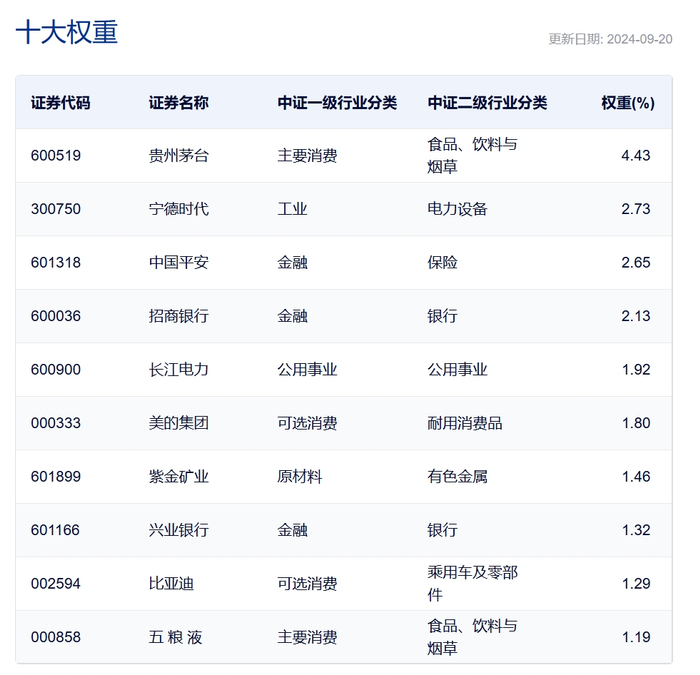Image resolution: width=700 pixels, height=675 pixels.
Task: Select the name 招商银行
Action: tap(179, 316)
